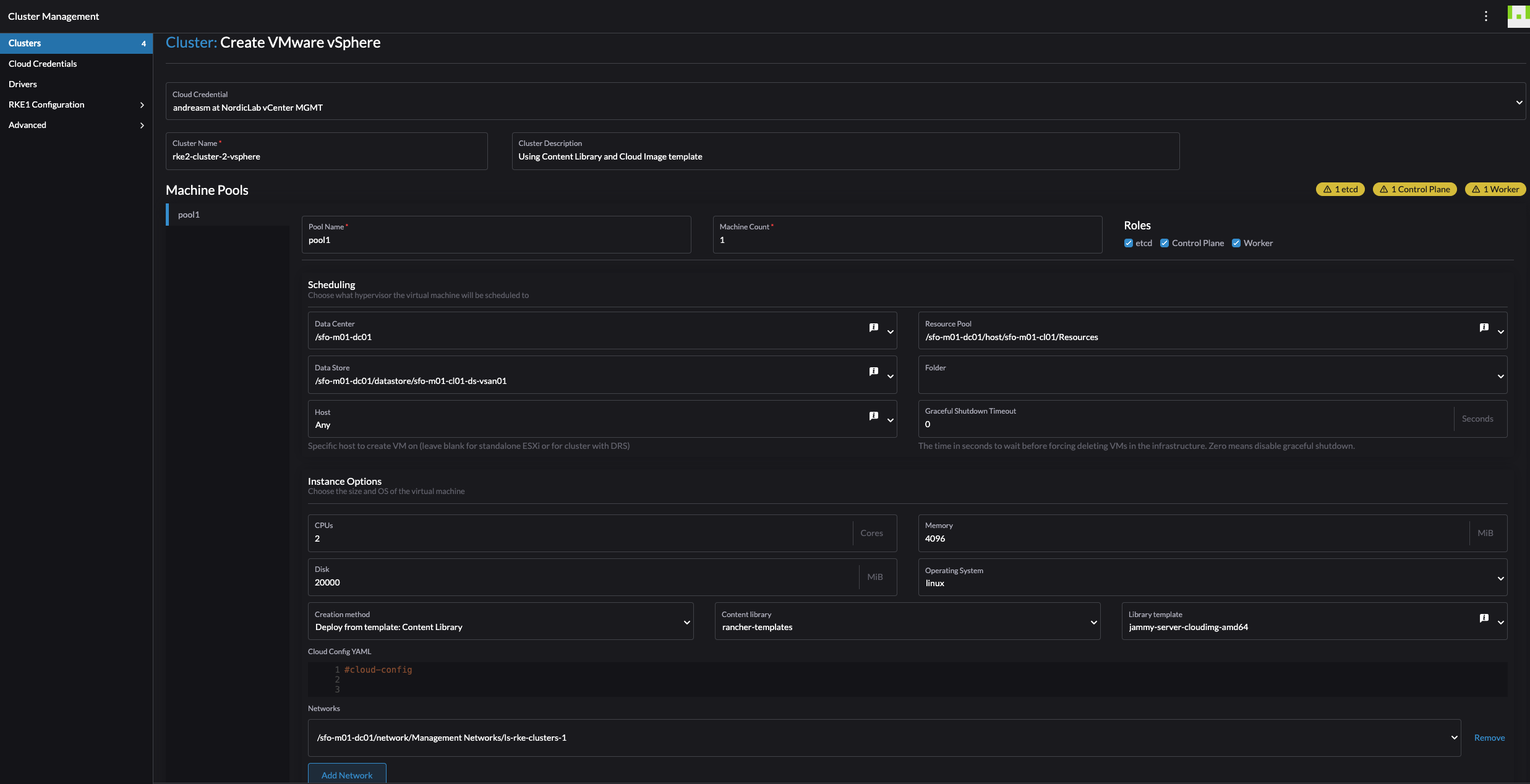
Task: Click the Resource Pool field flag icon
Action: (x=1483, y=327)
